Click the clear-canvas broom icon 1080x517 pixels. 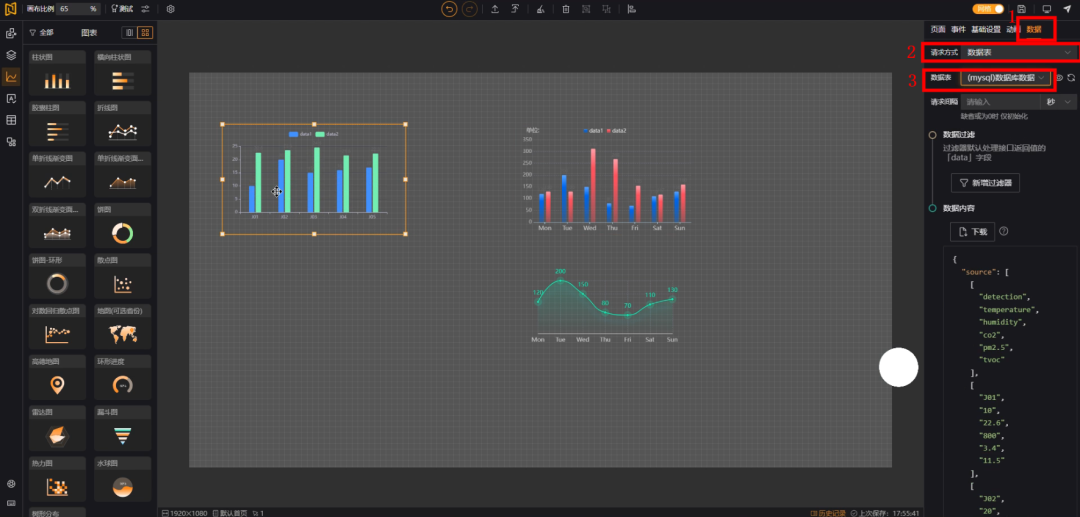[x=541, y=9]
